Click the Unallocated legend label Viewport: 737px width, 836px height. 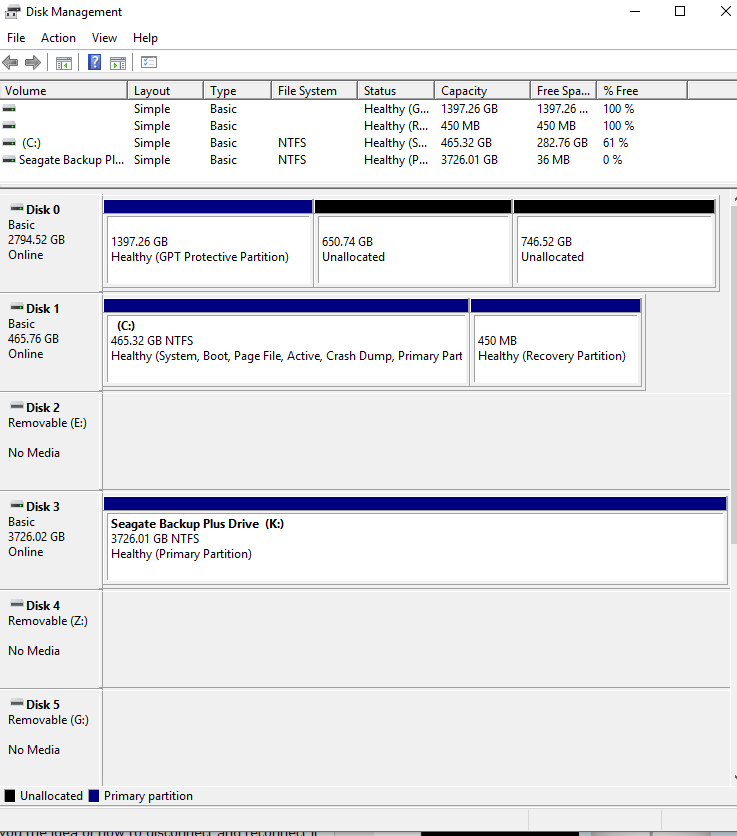click(51, 796)
